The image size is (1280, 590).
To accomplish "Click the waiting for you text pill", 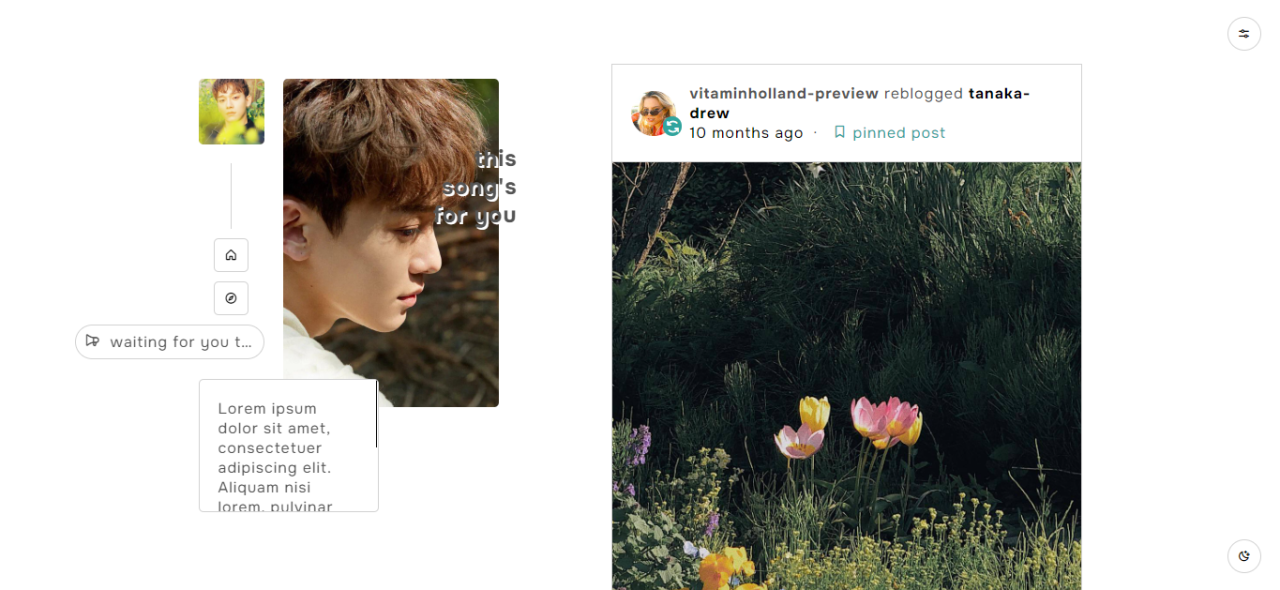I will pos(170,342).
